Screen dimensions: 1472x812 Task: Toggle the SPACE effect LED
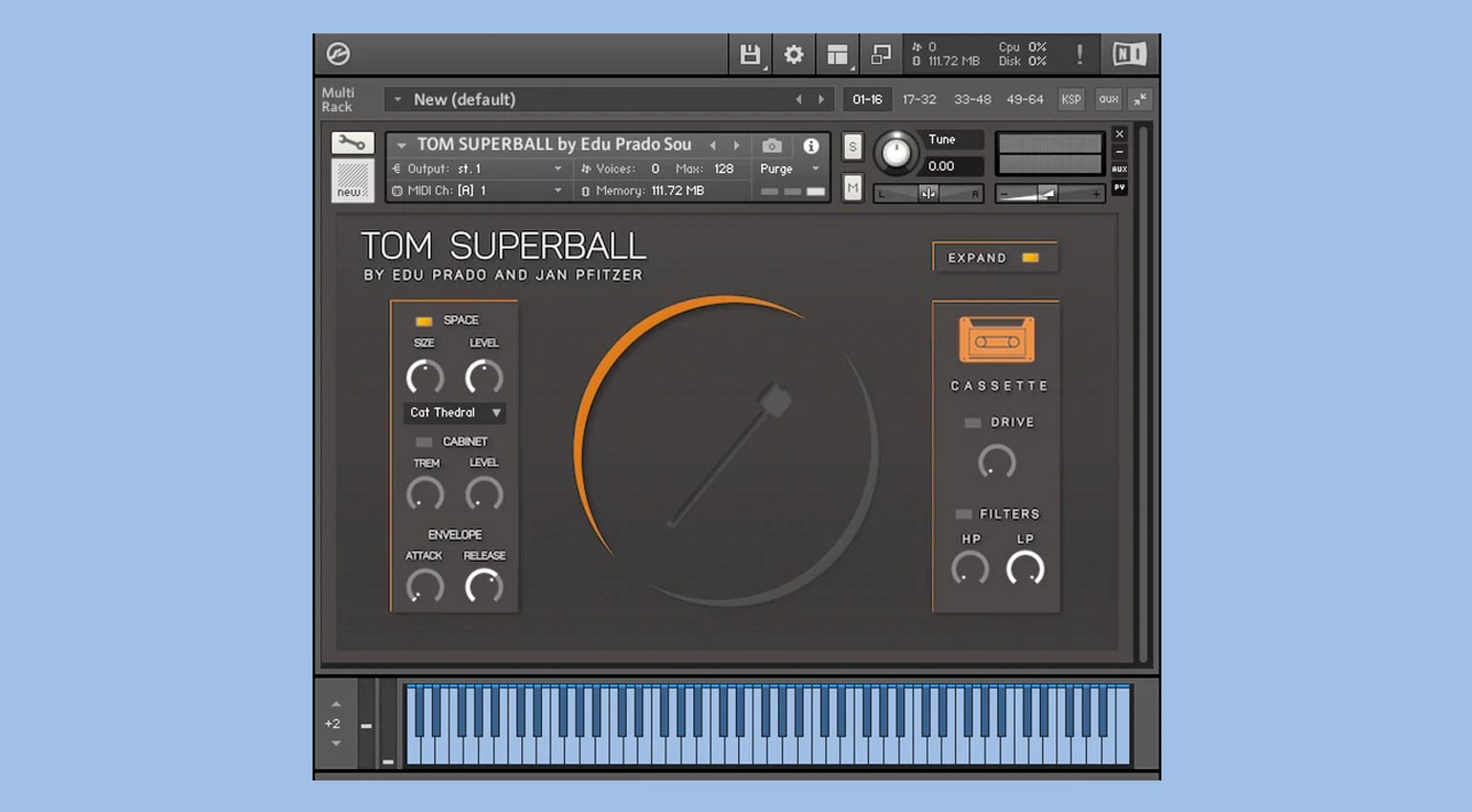pos(423,321)
